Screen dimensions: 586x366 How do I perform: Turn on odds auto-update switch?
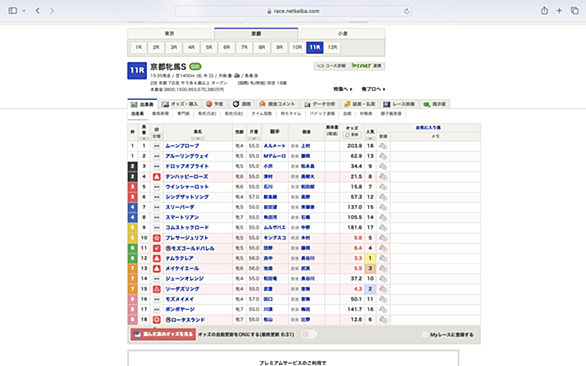coord(309,334)
